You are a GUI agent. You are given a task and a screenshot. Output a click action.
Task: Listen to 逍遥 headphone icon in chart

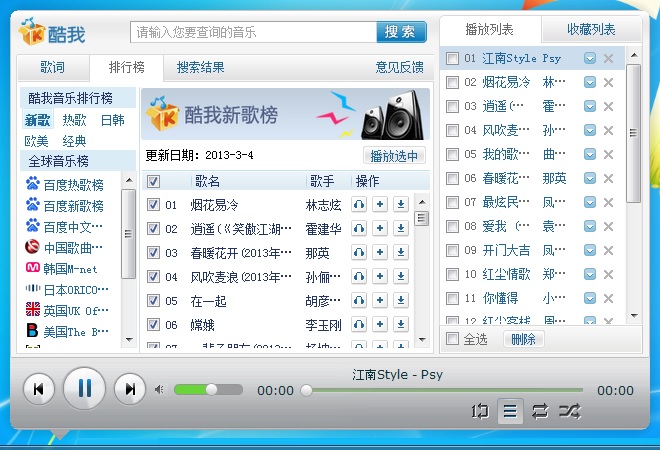point(359,229)
